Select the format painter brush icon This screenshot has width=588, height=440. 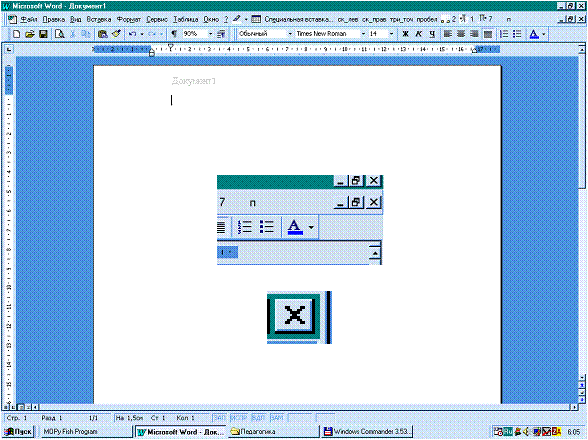(x=116, y=34)
